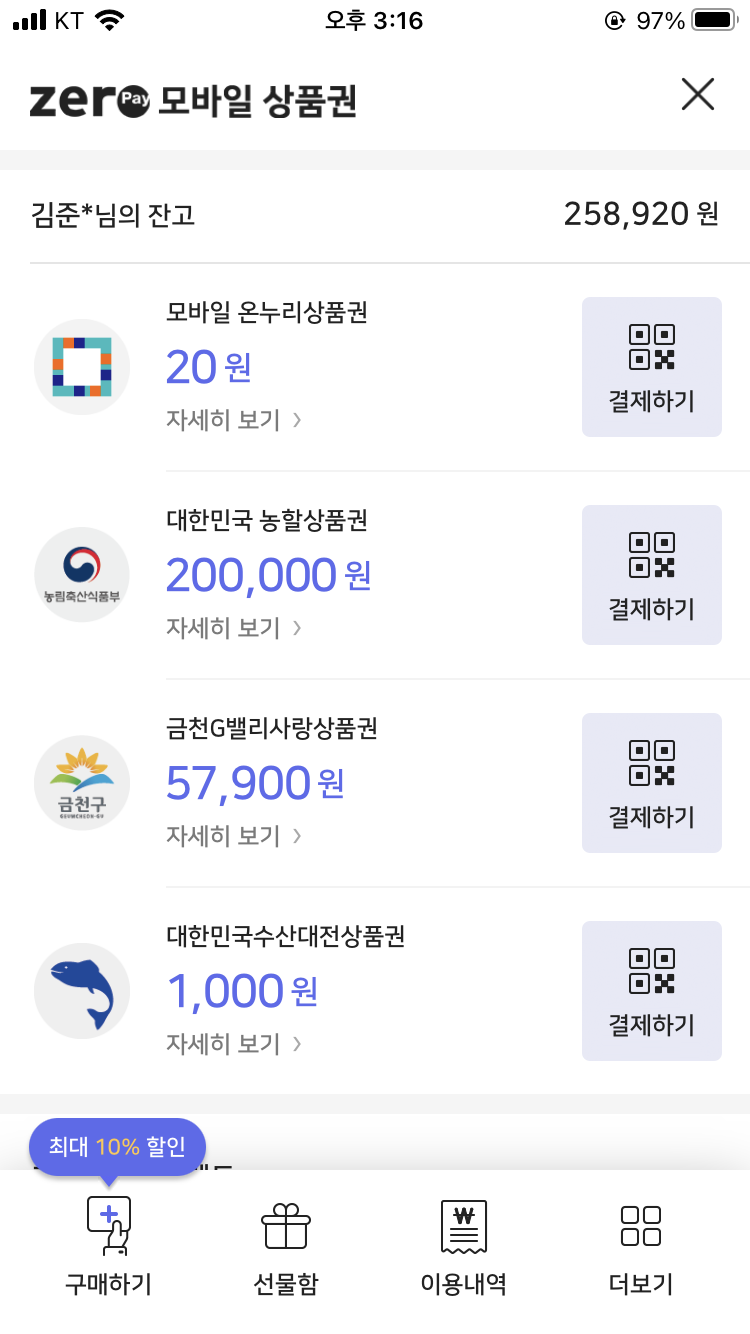
Task: Pay with 대한민국수산대전상품권 결제하기 button
Action: coord(652,991)
